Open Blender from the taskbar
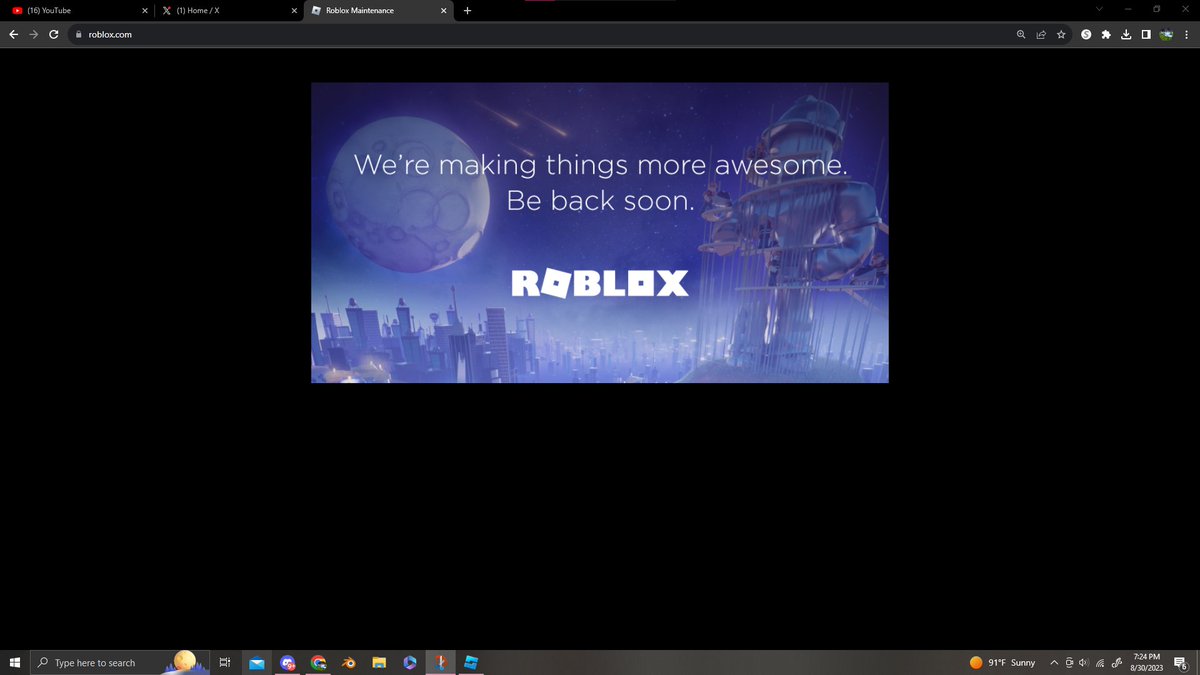 [x=349, y=662]
